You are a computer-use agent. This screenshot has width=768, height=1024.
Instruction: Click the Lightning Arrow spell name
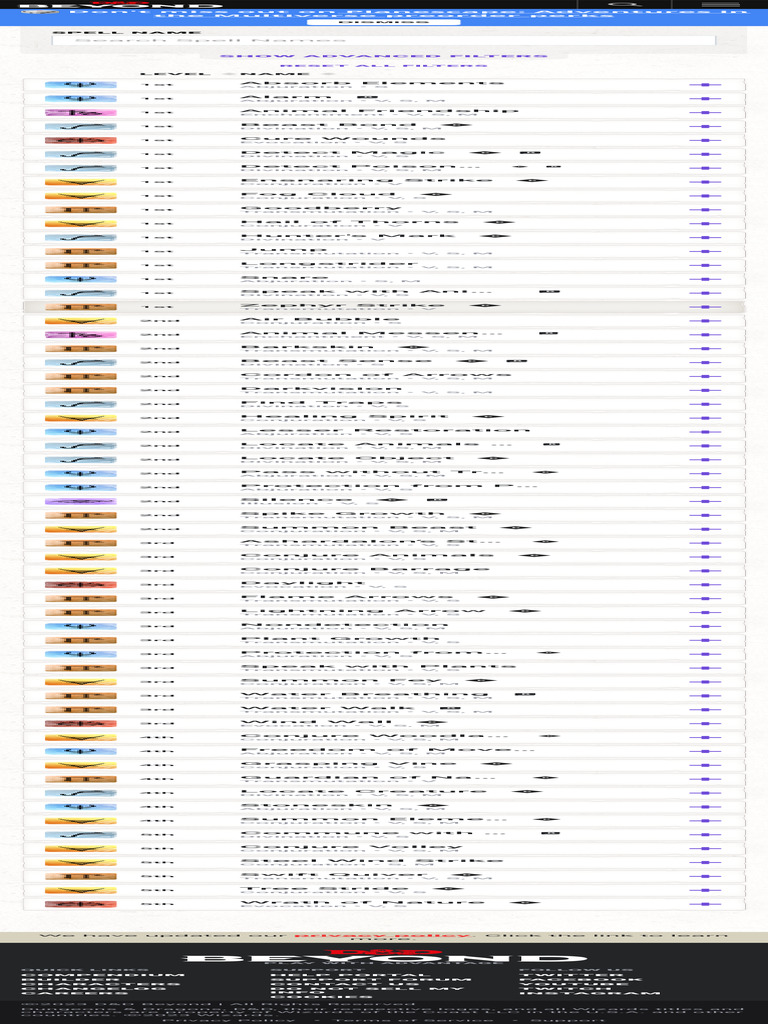362,611
